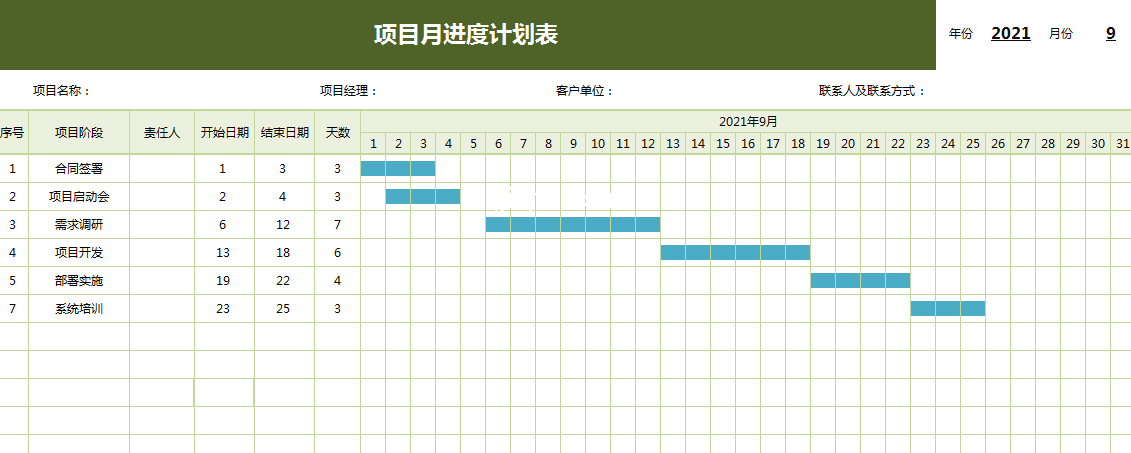
Task: Click the 天数 column header
Action: tap(338, 132)
